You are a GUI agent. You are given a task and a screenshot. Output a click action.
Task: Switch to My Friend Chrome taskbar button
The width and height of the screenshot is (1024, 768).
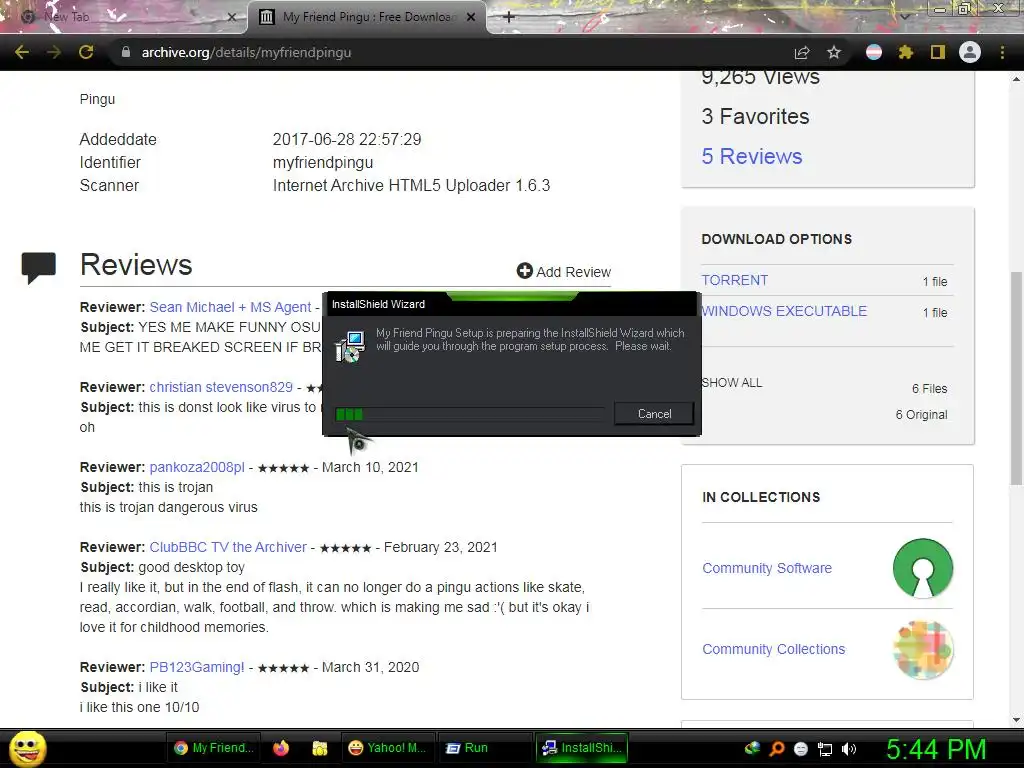coord(214,748)
